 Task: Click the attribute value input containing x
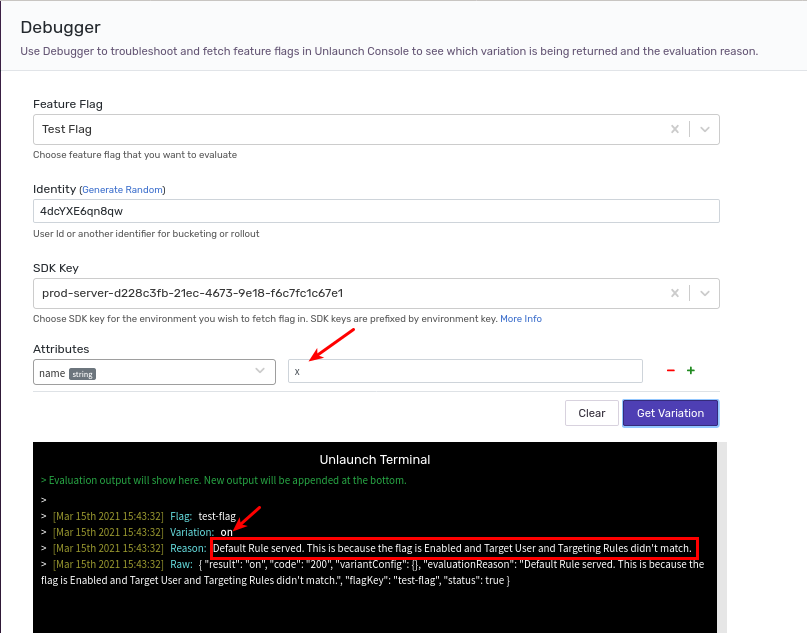point(465,371)
